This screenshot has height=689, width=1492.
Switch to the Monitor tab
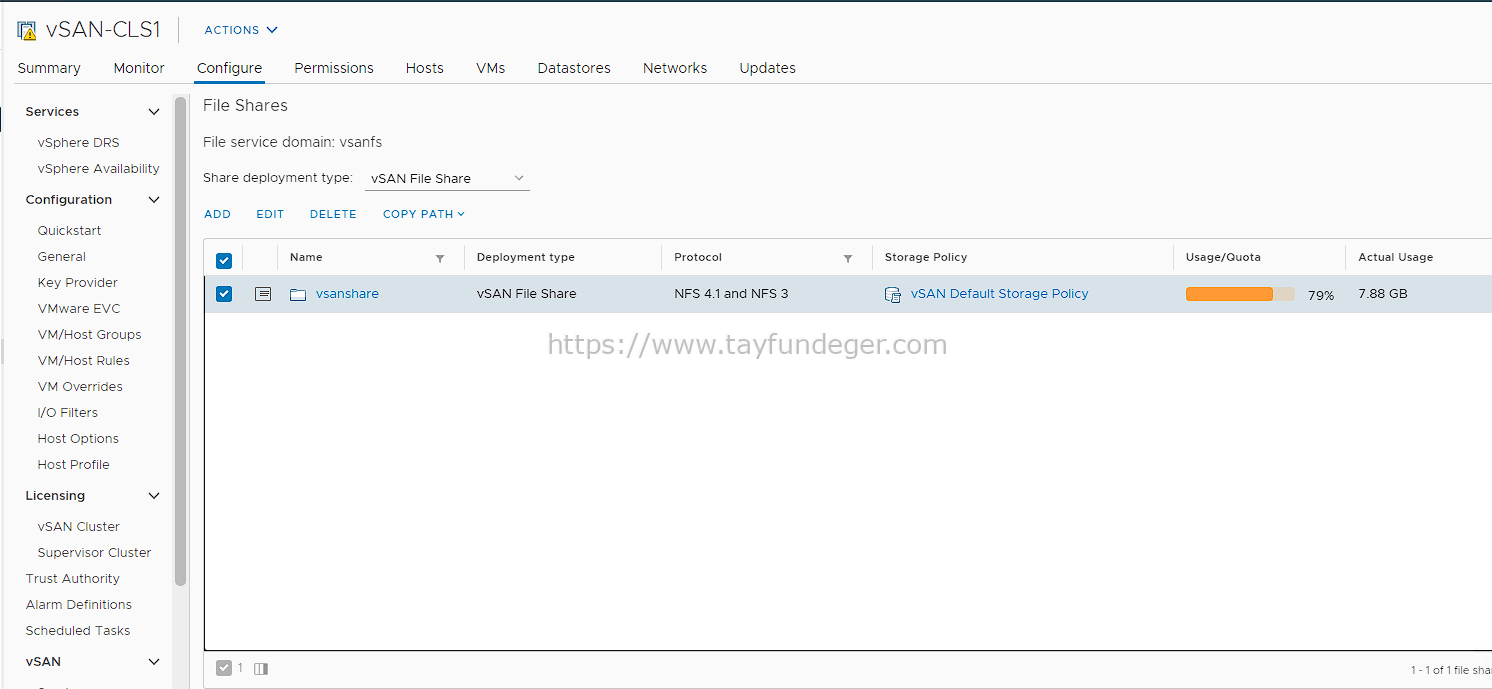(139, 68)
